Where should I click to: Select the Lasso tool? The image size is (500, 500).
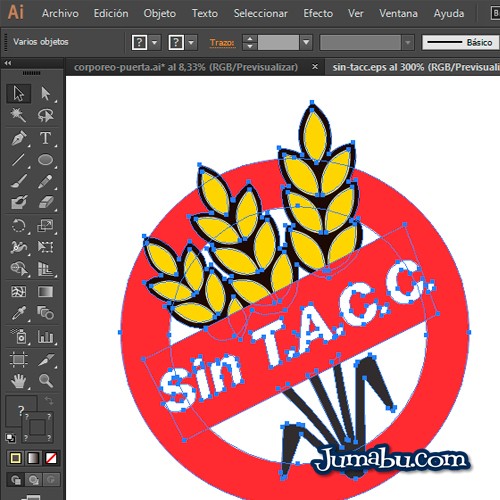pyautogui.click(x=45, y=115)
